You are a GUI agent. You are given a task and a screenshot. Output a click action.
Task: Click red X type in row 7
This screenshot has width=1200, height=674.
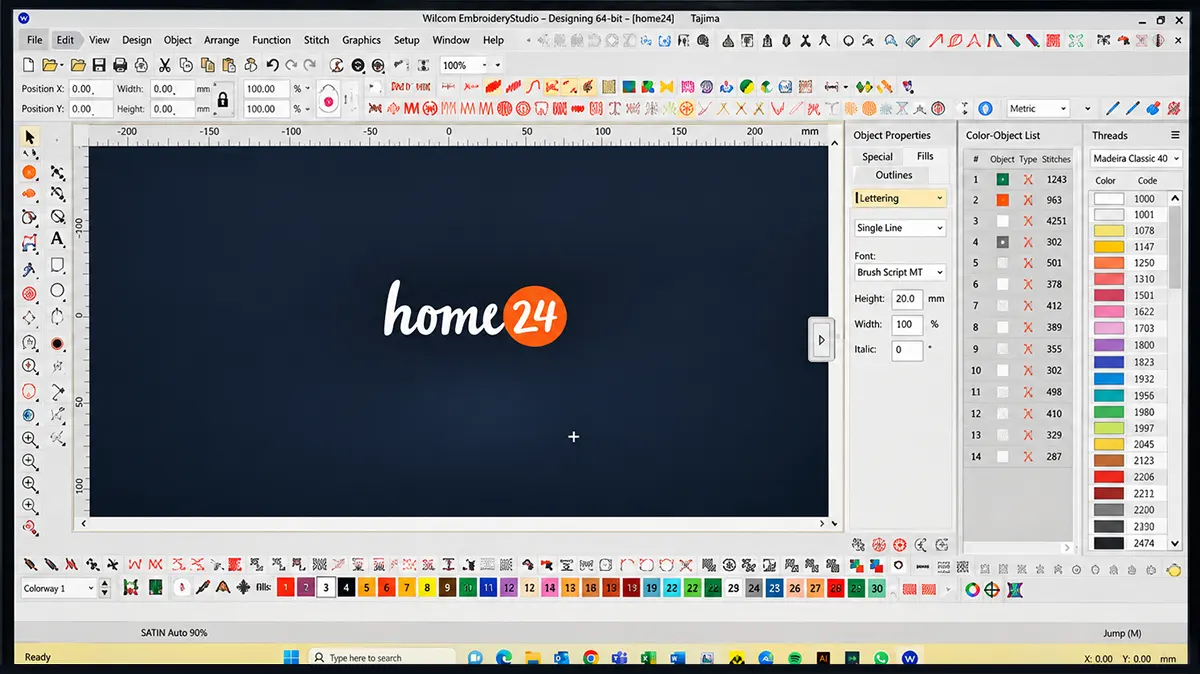point(1028,305)
